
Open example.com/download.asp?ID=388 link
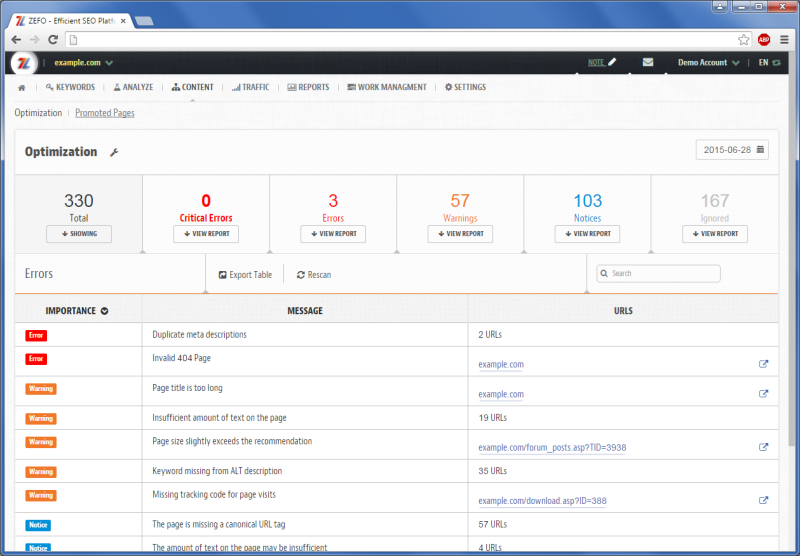pos(542,500)
